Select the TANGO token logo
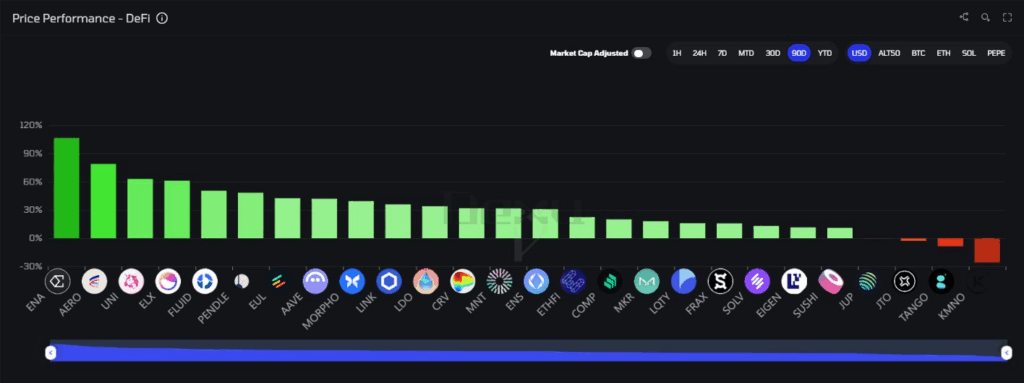Screen dimensions: 1024x383 [x=942, y=281]
